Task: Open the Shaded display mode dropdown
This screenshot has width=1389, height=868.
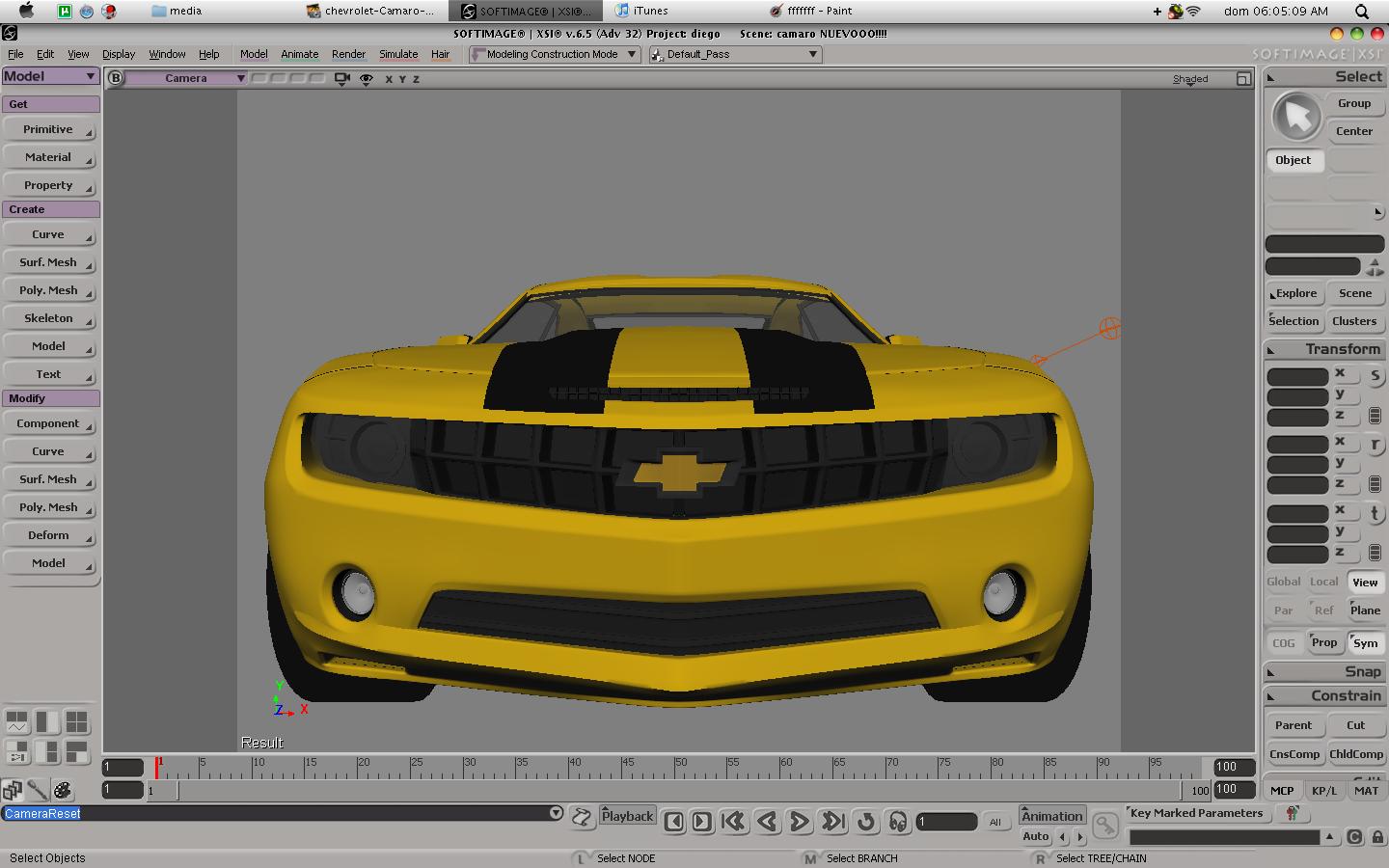Action: pyautogui.click(x=1190, y=80)
